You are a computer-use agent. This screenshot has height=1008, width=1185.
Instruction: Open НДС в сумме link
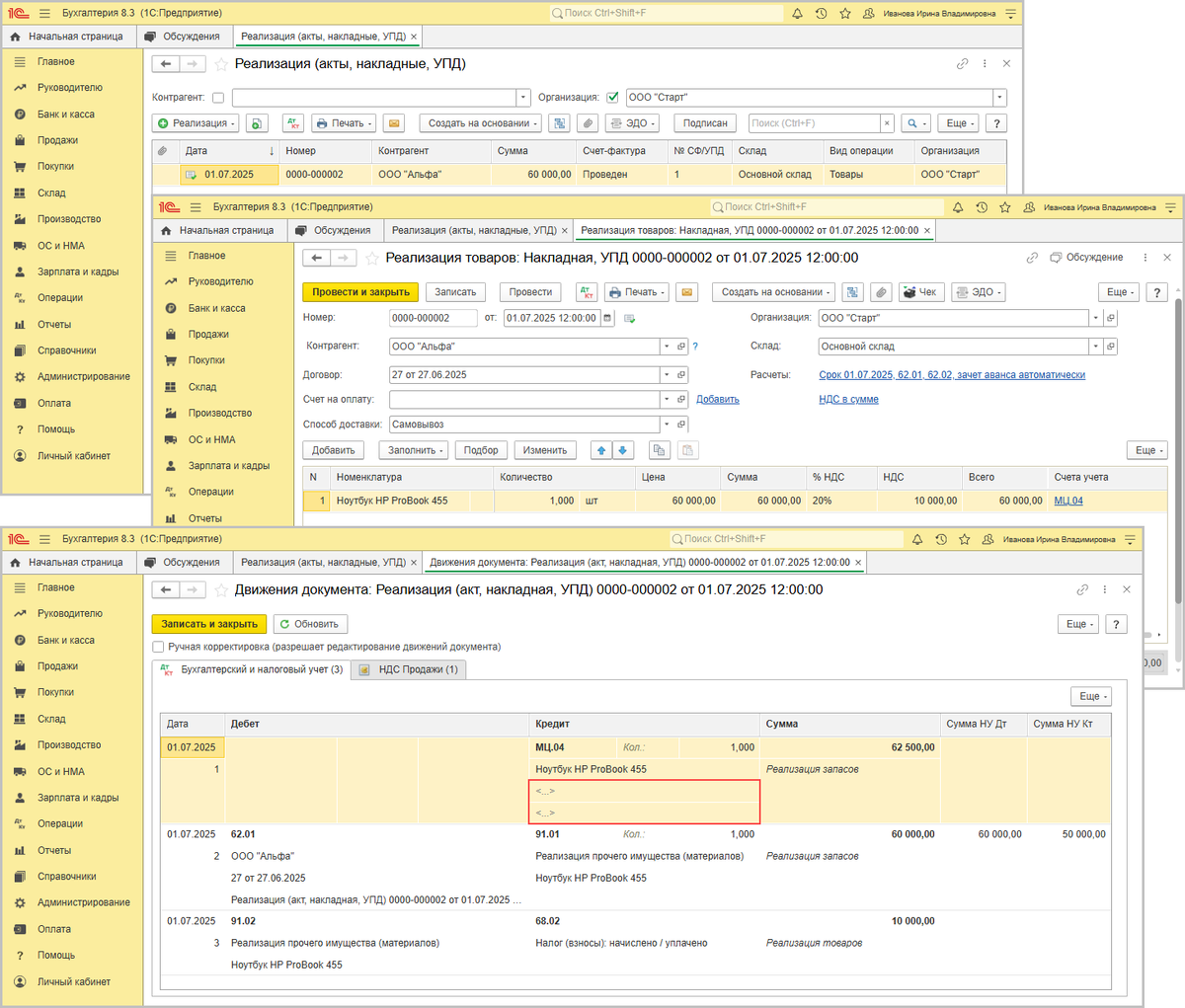click(848, 400)
